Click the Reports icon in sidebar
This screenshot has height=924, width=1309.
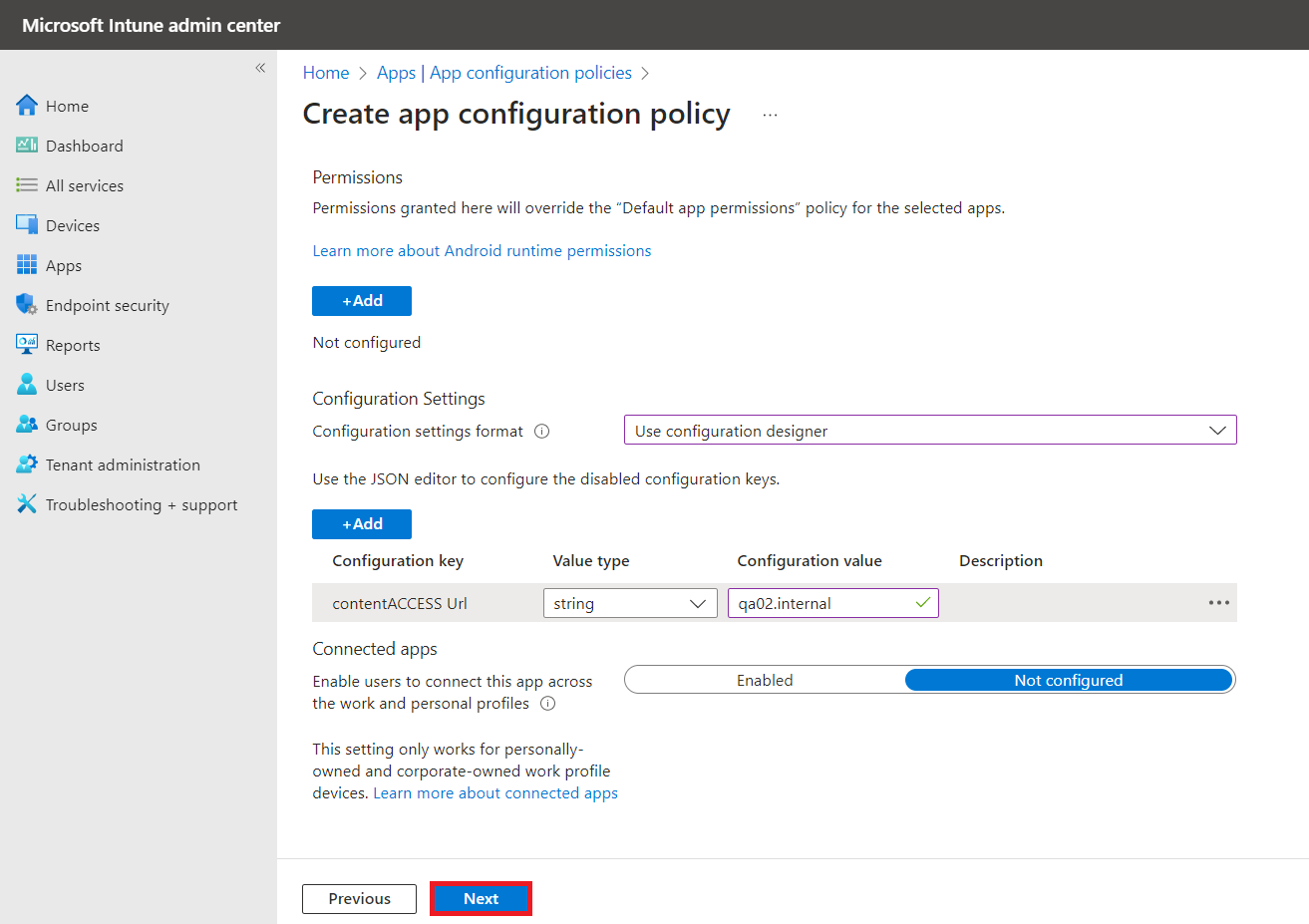tap(27, 345)
